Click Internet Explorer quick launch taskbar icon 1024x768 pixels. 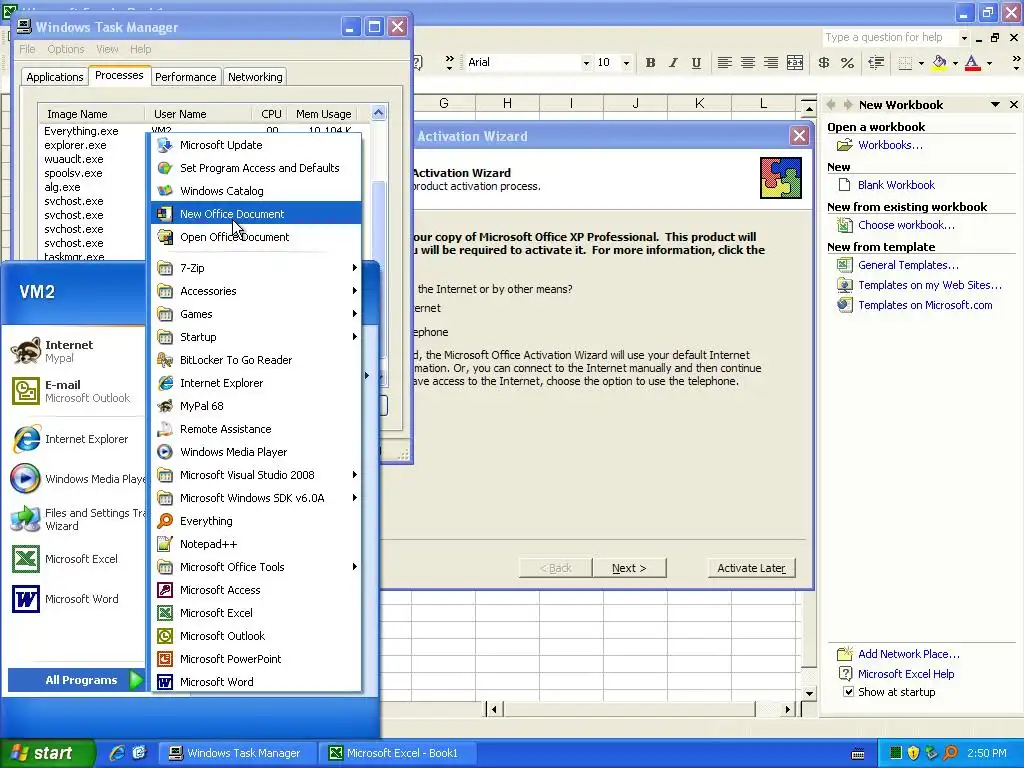pyautogui.click(x=117, y=753)
